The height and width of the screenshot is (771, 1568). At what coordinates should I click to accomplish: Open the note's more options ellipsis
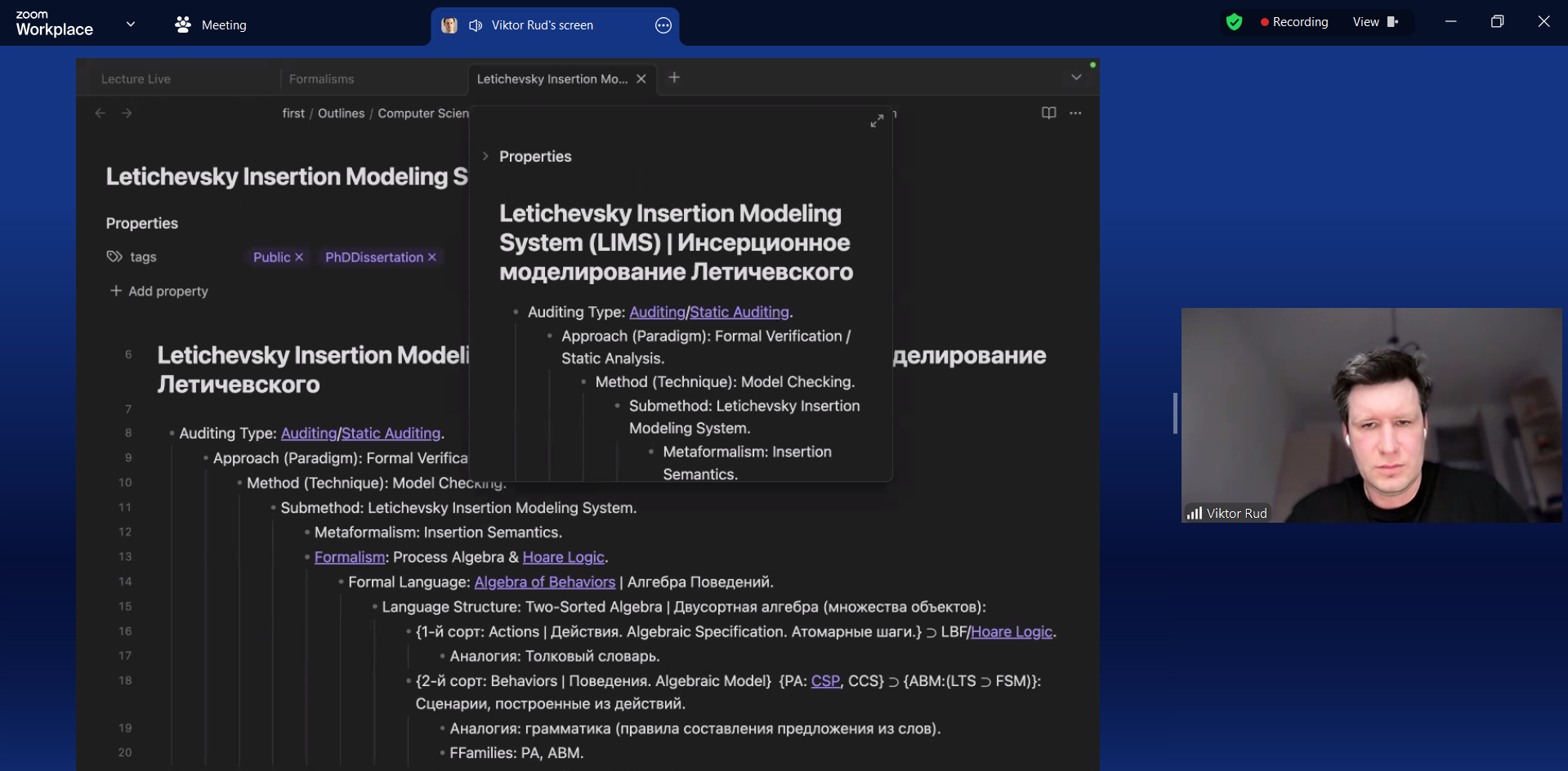[x=1074, y=113]
